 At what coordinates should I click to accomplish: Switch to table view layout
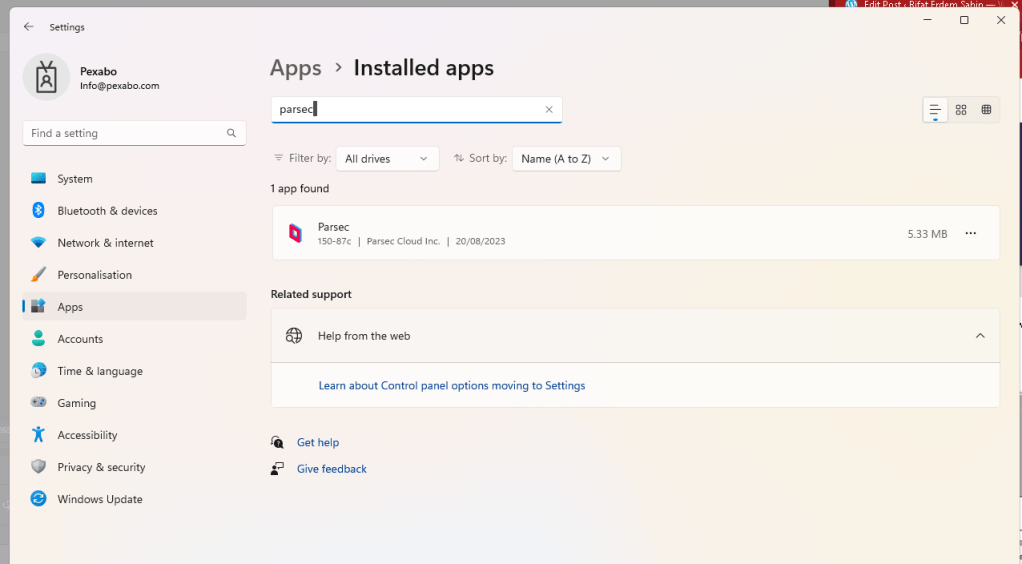[986, 110]
